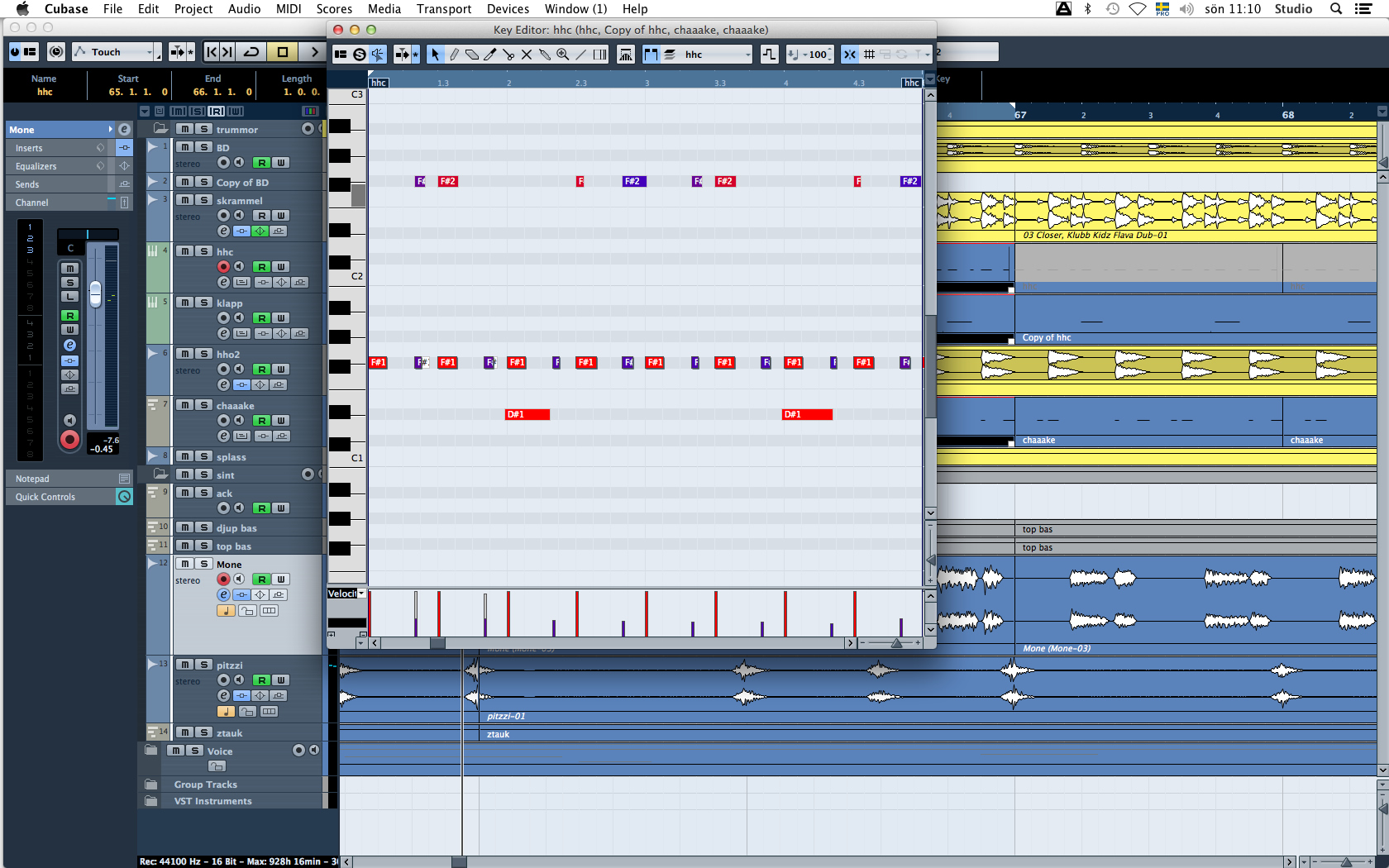Mute the BD track
The width and height of the screenshot is (1389, 868).
[185, 147]
